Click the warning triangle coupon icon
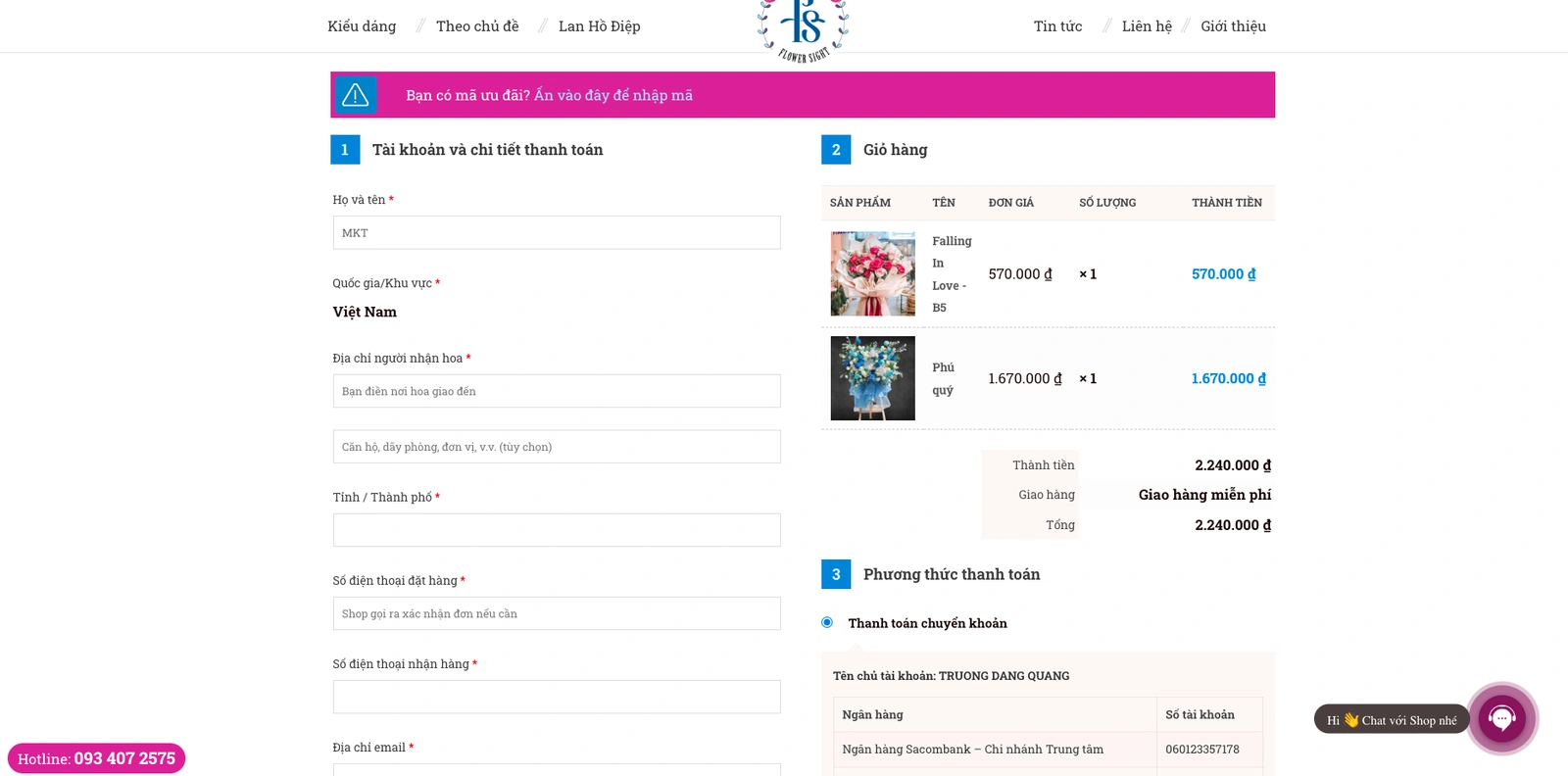This screenshot has width=1568, height=776. tap(355, 95)
